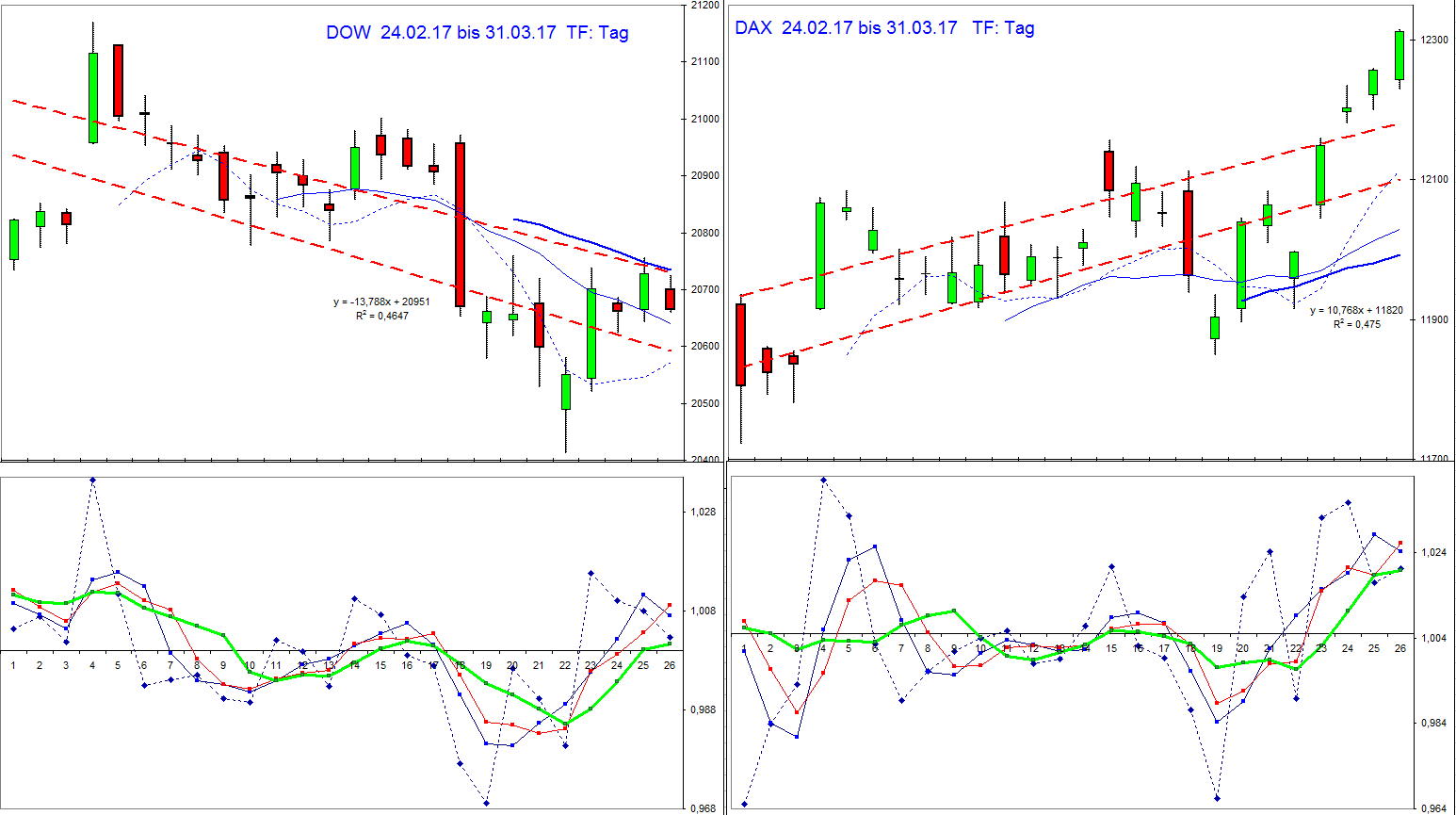
Task: Pick the 20800 DOW price axis label
Action: (704, 233)
